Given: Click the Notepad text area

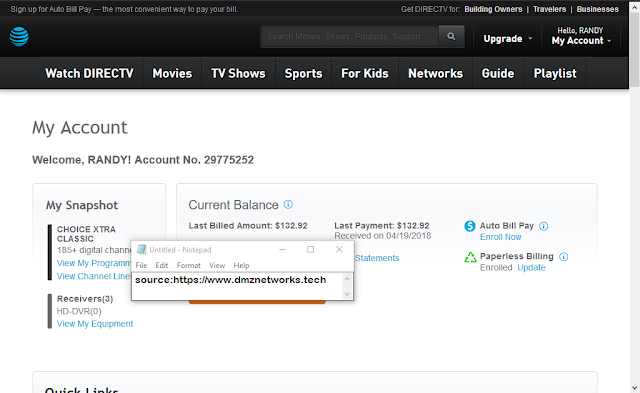Looking at the screenshot, I should click(237, 286).
